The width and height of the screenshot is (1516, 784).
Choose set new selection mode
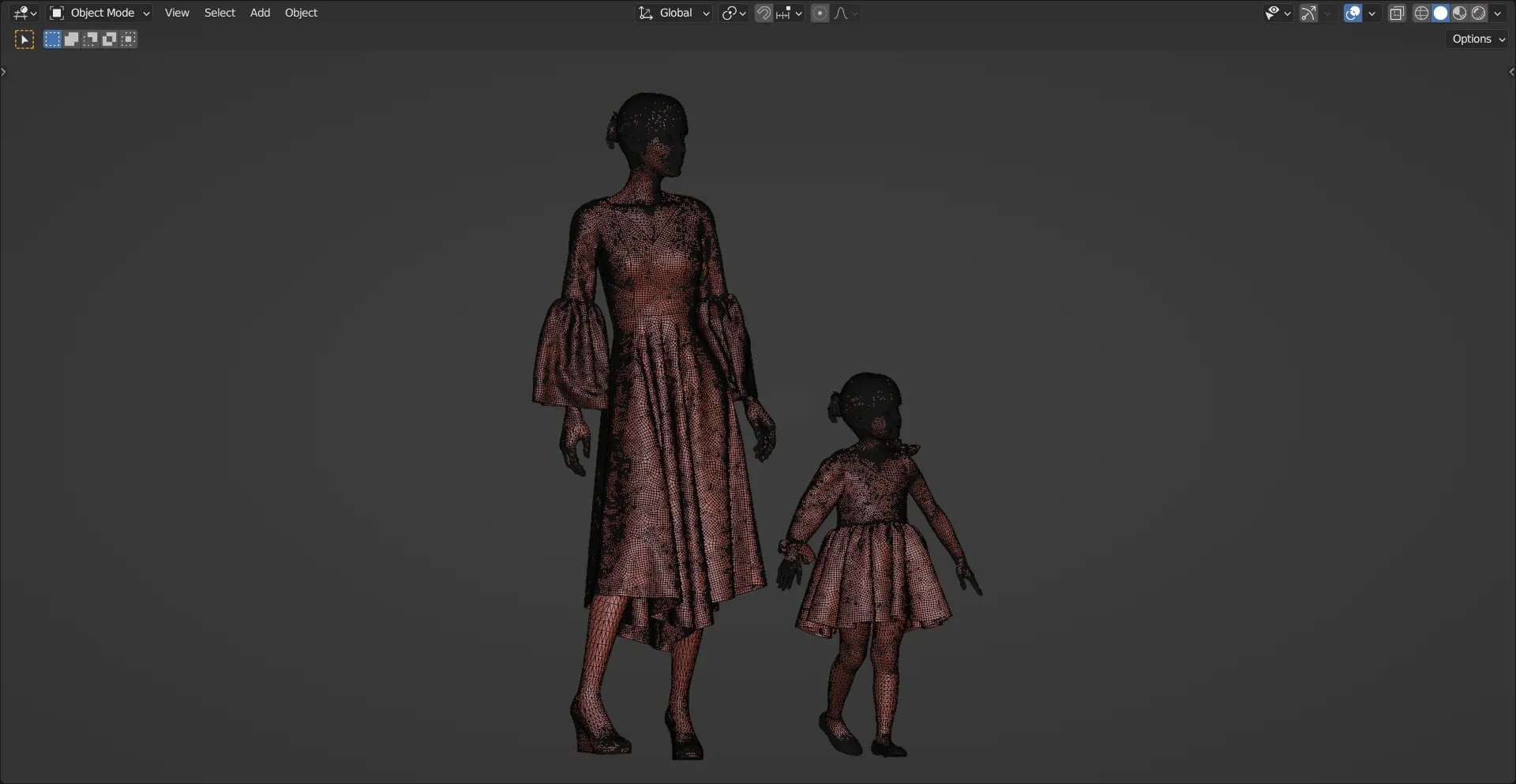click(x=52, y=39)
